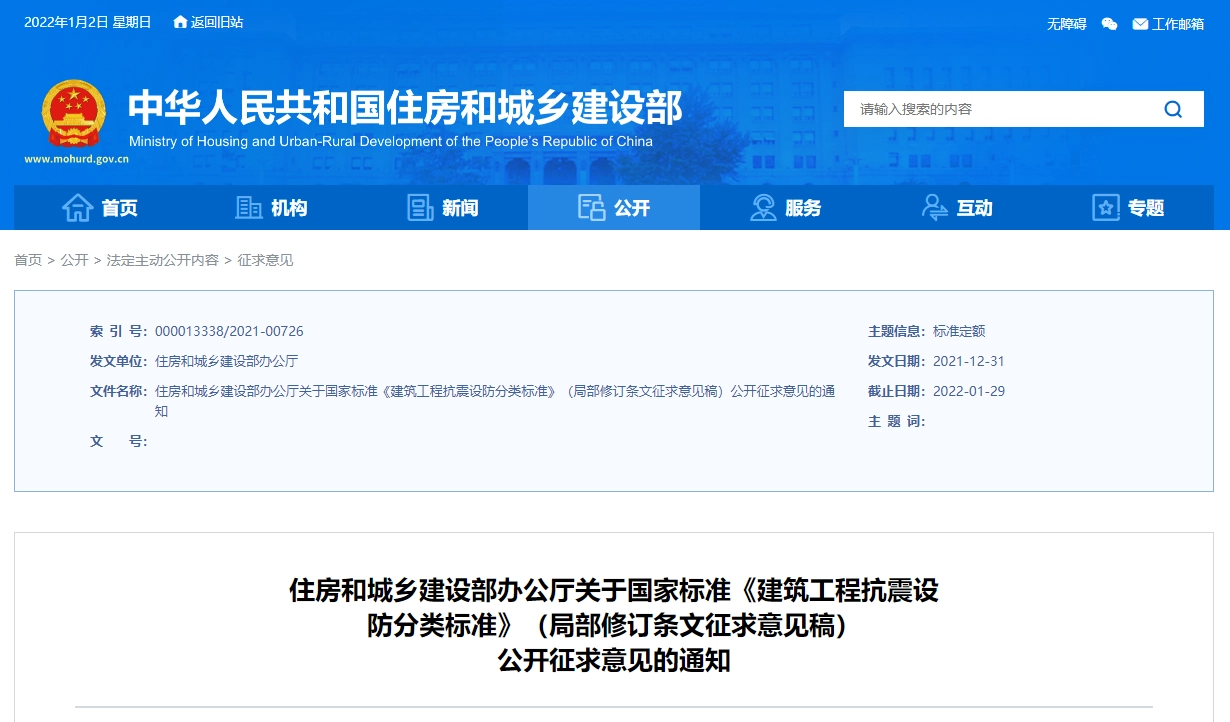The height and width of the screenshot is (722, 1230).
Task: Click the building icon for 机构
Action: pyautogui.click(x=248, y=207)
